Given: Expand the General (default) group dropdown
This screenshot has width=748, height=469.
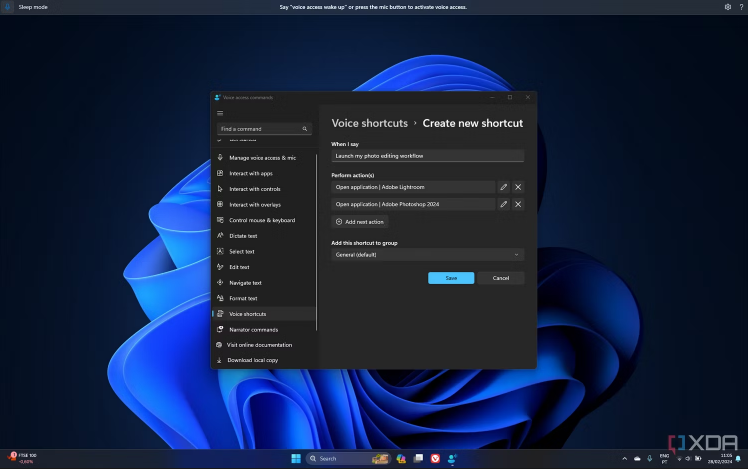Looking at the screenshot, I should [x=427, y=255].
